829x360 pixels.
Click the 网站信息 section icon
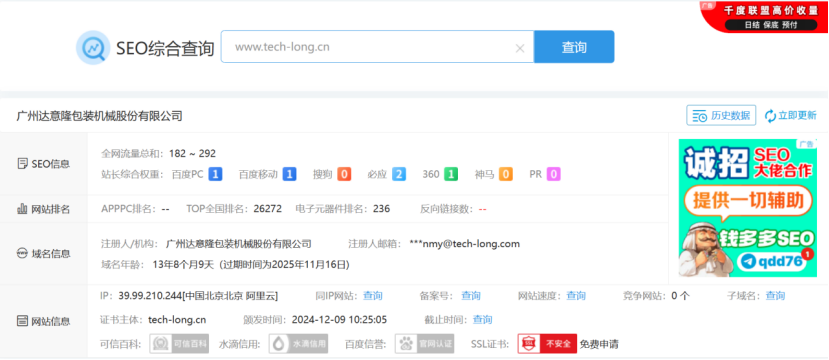22,321
